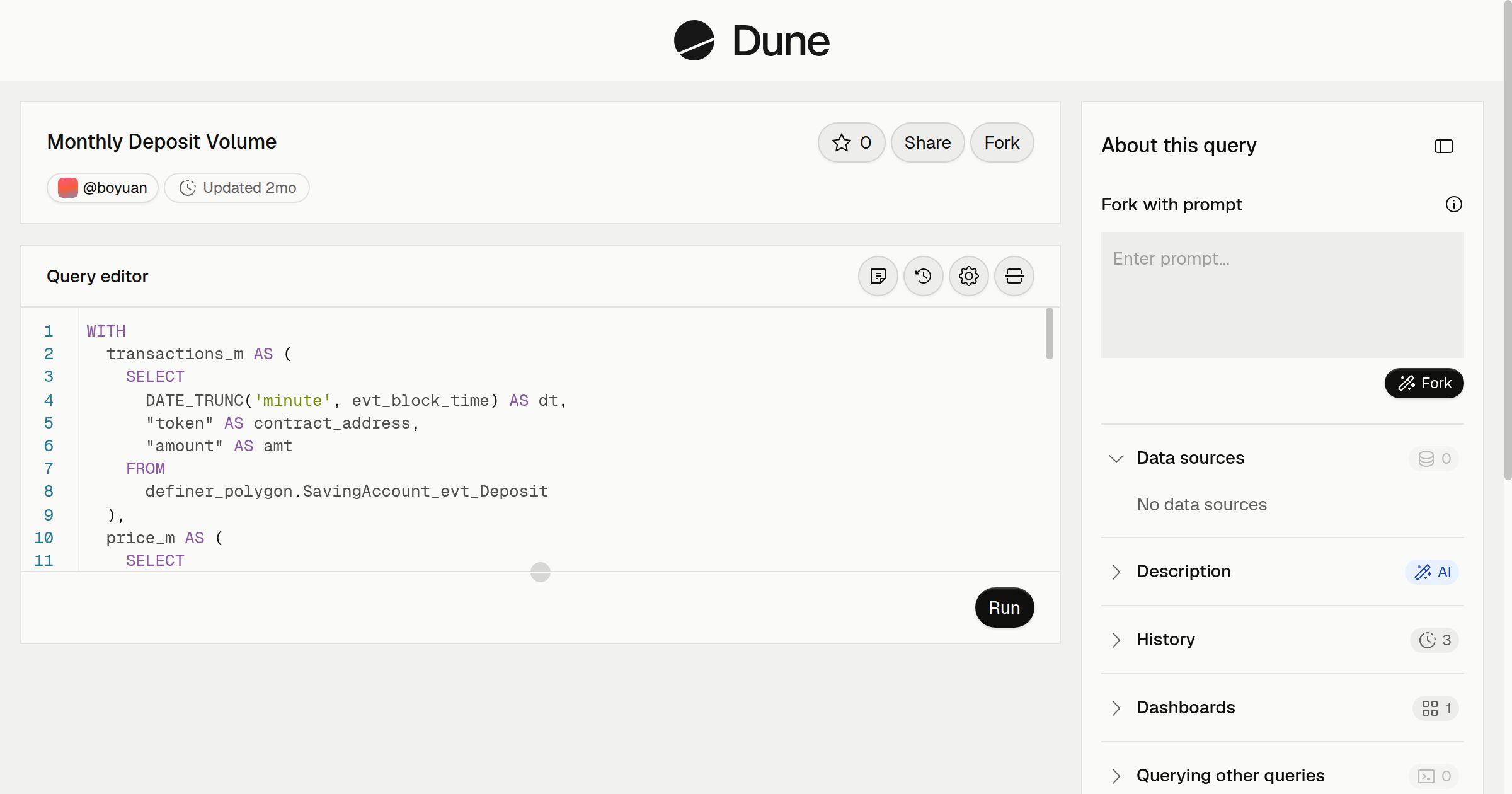Click the collapse editor layout icon
The width and height of the screenshot is (1512, 794).
click(1014, 276)
